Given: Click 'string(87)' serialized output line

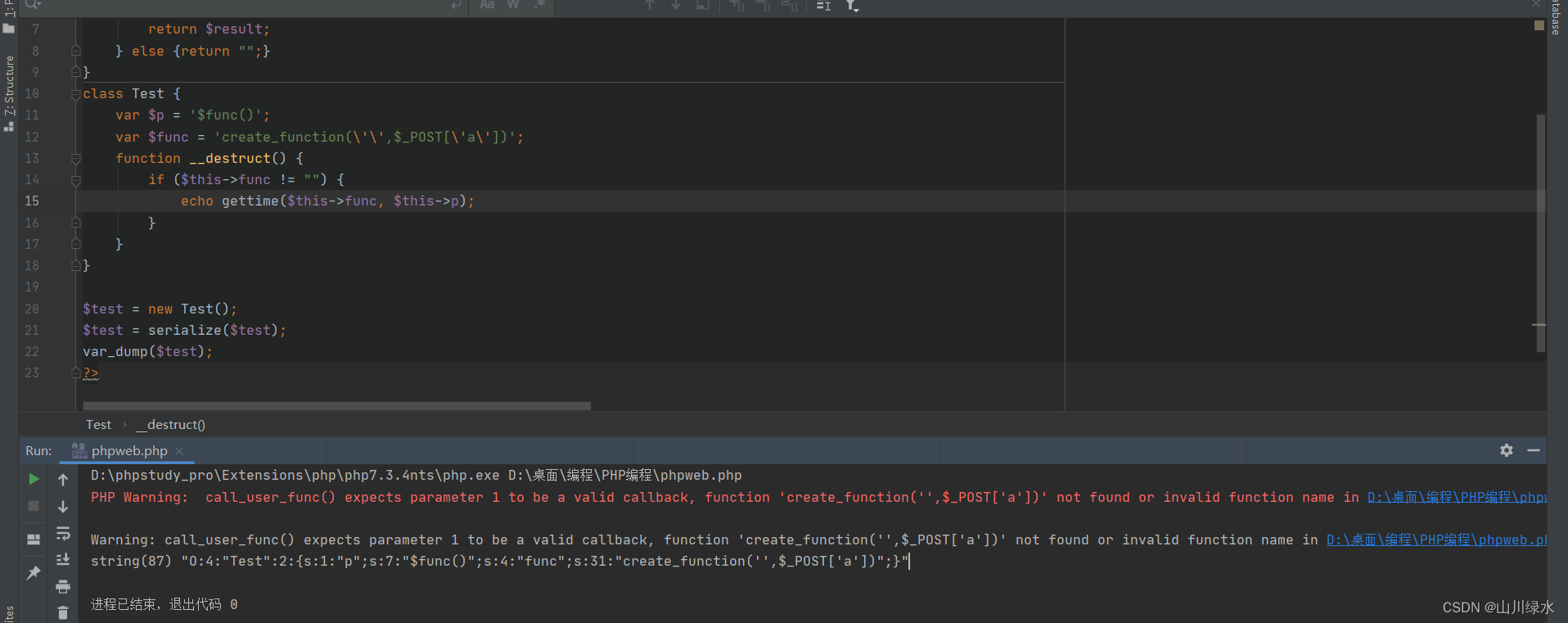Looking at the screenshot, I should (499, 561).
